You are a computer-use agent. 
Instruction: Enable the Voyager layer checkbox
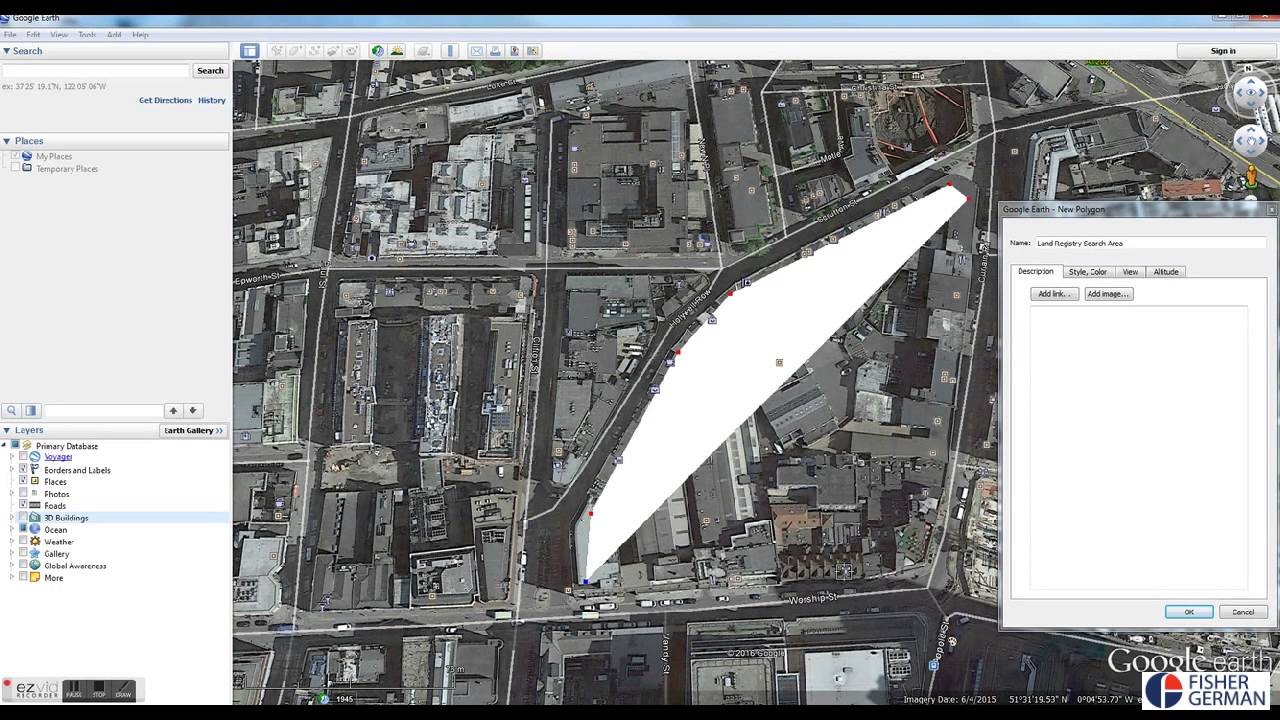pos(23,456)
